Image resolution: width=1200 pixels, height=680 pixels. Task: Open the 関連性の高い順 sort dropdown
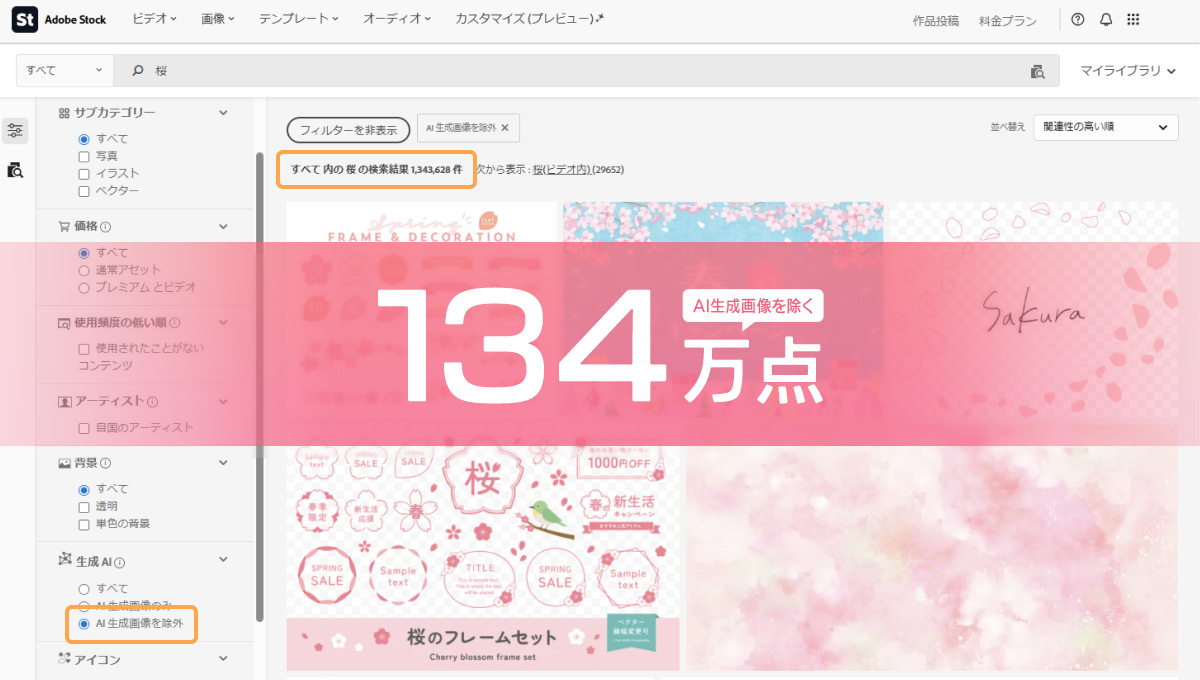[x=1105, y=127]
